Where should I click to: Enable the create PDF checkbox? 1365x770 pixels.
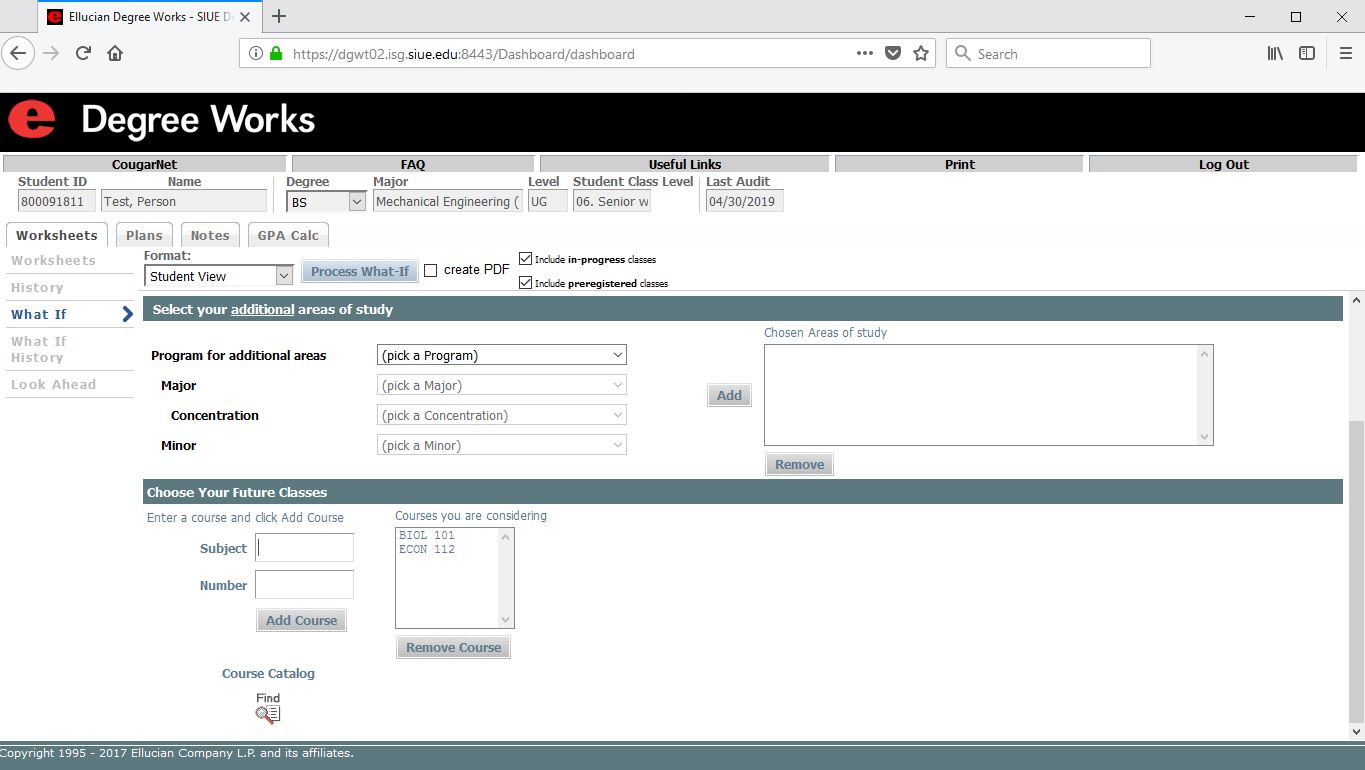point(431,270)
